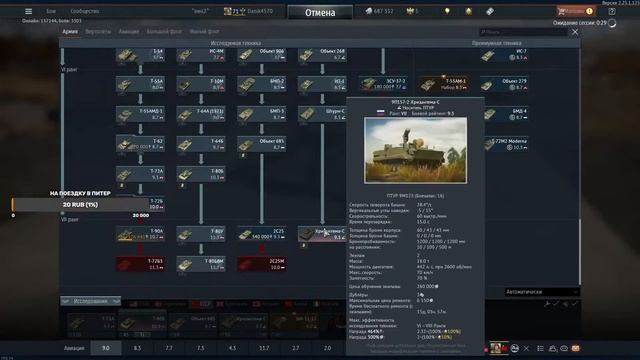Select the Объект 906 vehicle card
This screenshot has height=360, width=640.
pyautogui.click(x=262, y=55)
